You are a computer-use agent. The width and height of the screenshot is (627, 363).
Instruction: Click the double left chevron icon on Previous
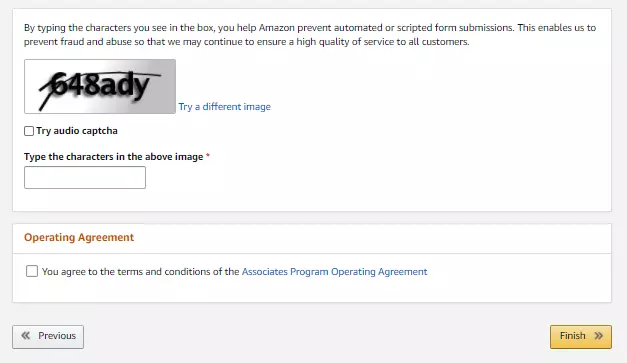pyautogui.click(x=26, y=335)
